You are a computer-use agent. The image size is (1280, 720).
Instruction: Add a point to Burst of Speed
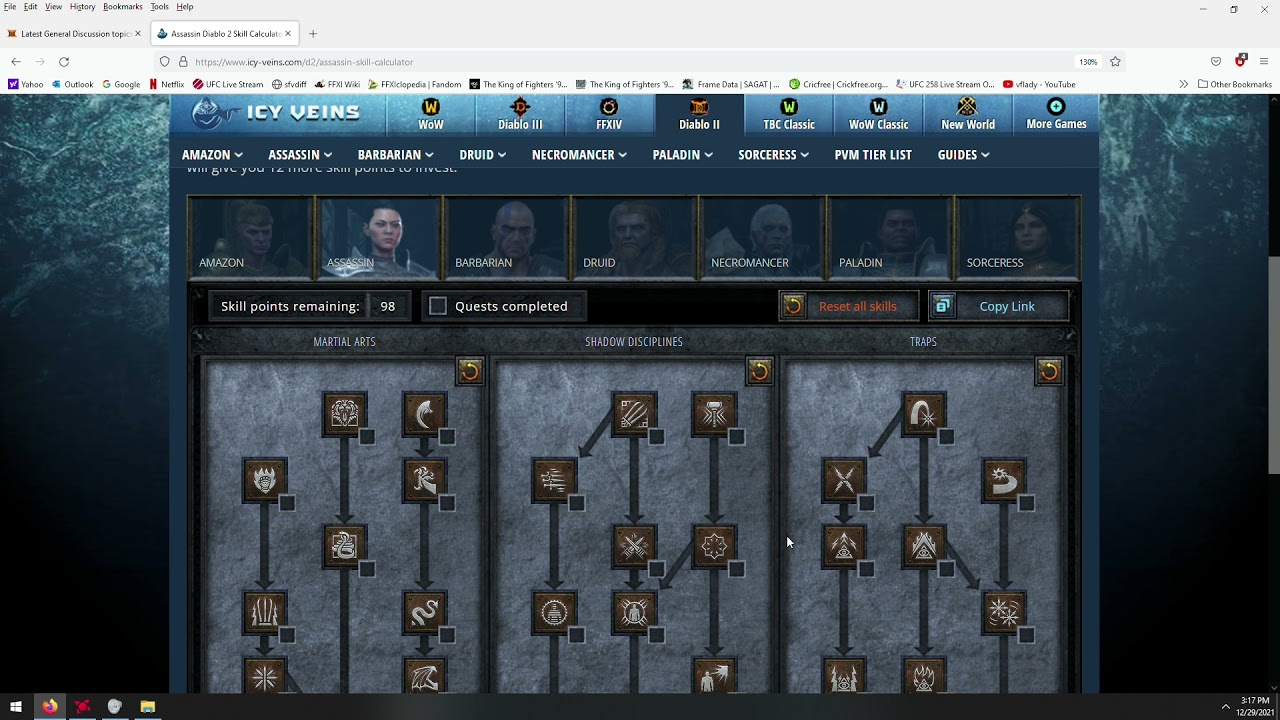(x=577, y=503)
